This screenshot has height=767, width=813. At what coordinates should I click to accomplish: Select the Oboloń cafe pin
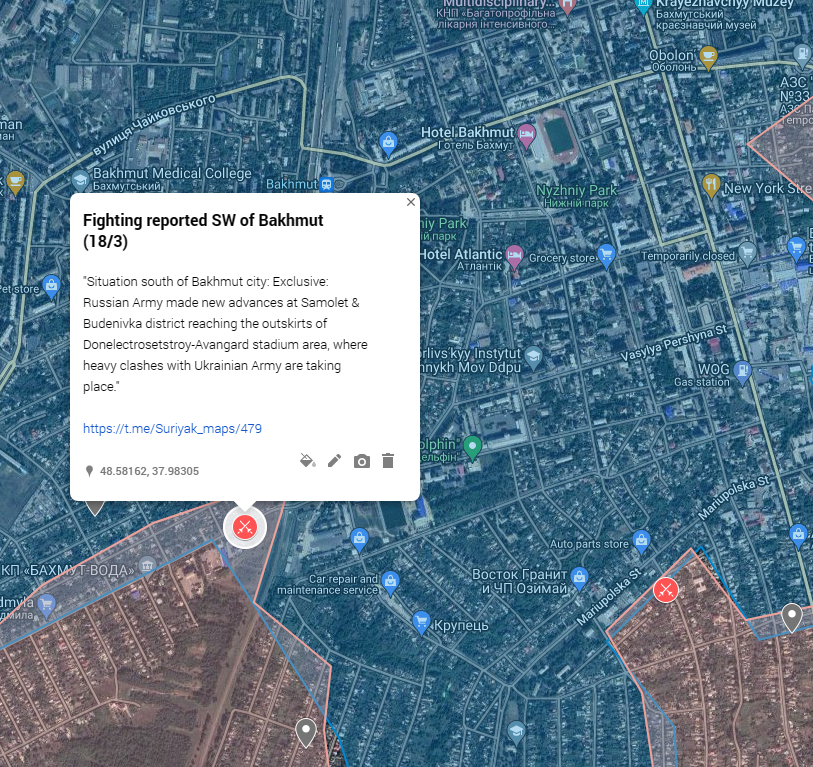point(708,58)
